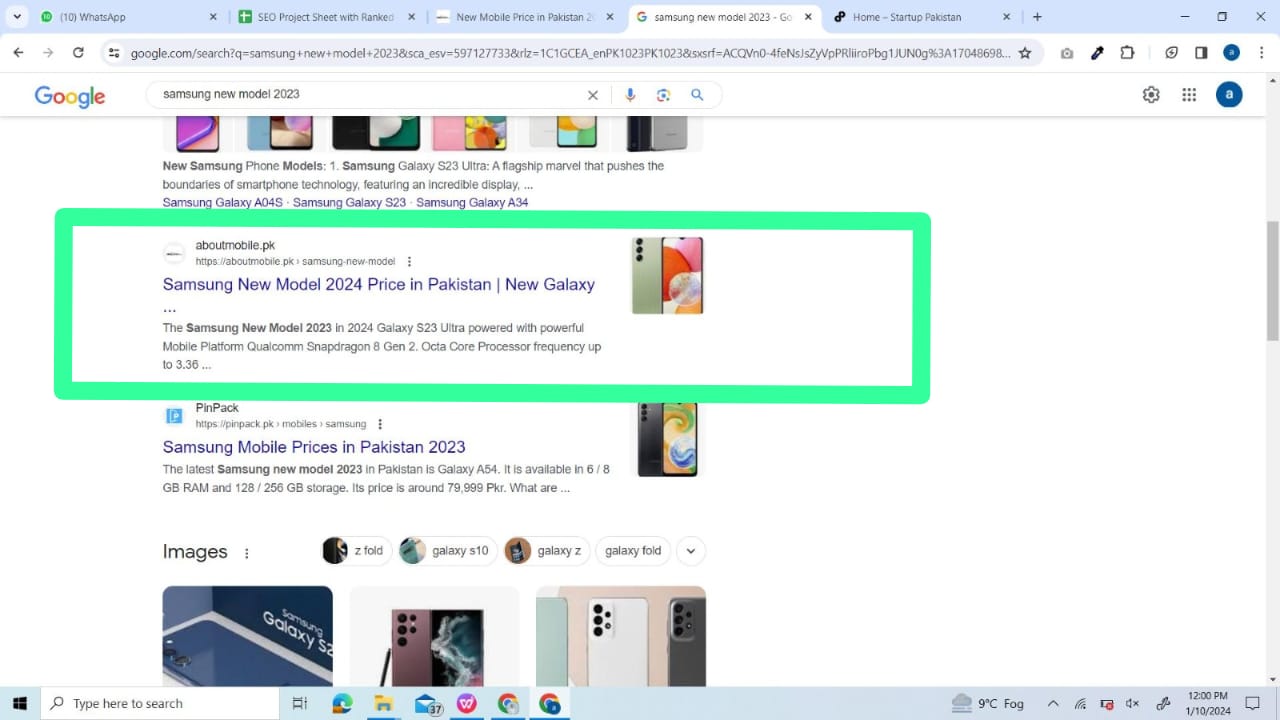Image resolution: width=1280 pixels, height=720 pixels.
Task: Open aboutmobile.pk result phone thumbnail
Action: [667, 275]
